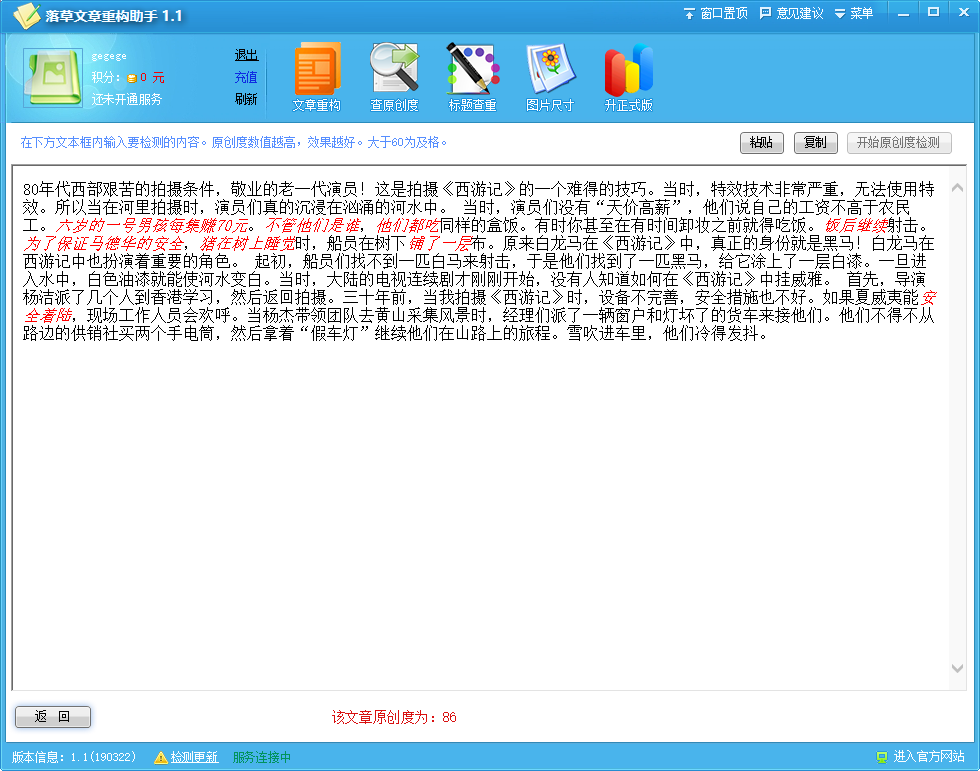
Task: Click the scrollbar up arrow
Action: tap(957, 187)
